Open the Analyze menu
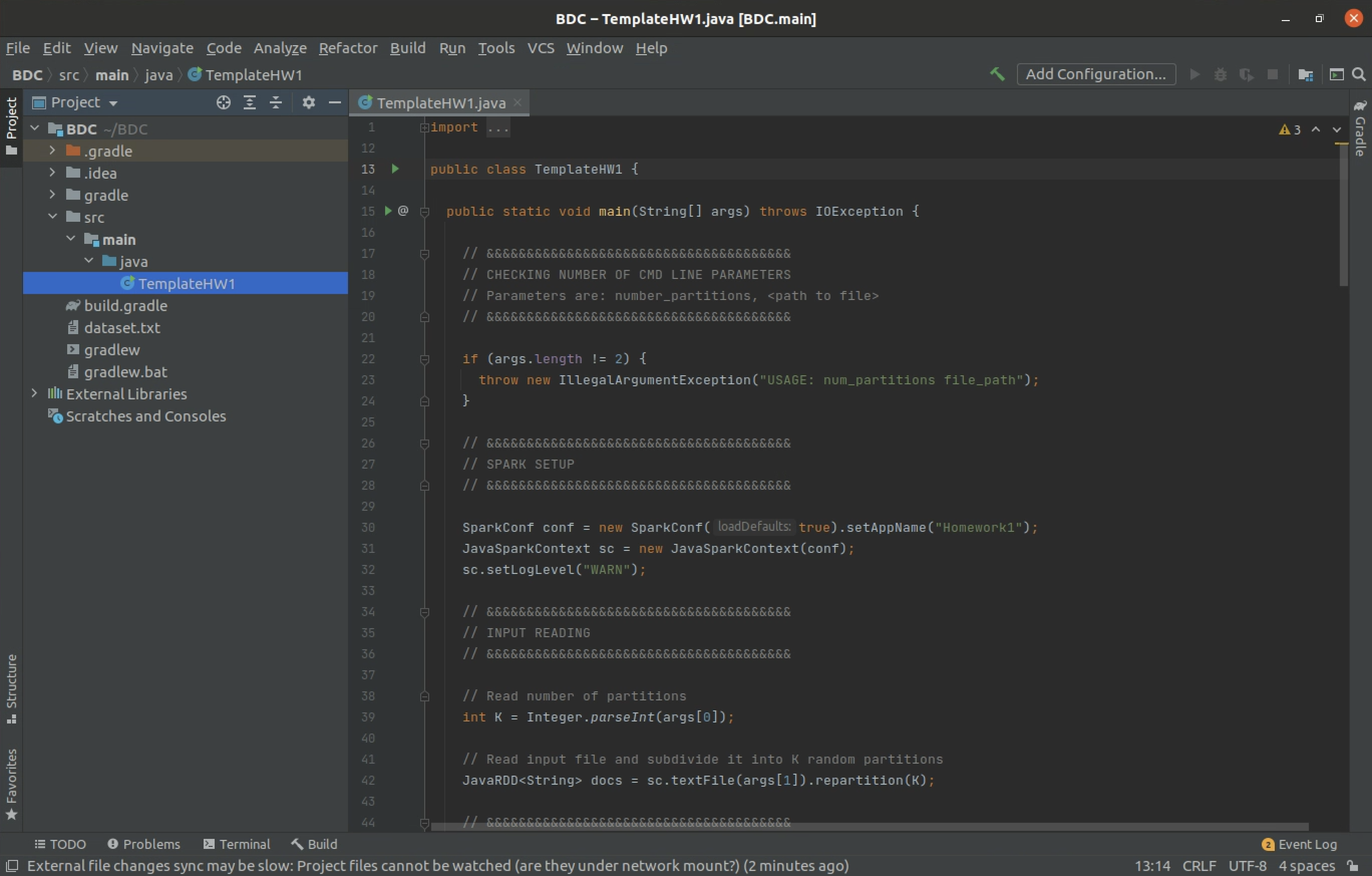The height and width of the screenshot is (876, 1372). (x=280, y=48)
